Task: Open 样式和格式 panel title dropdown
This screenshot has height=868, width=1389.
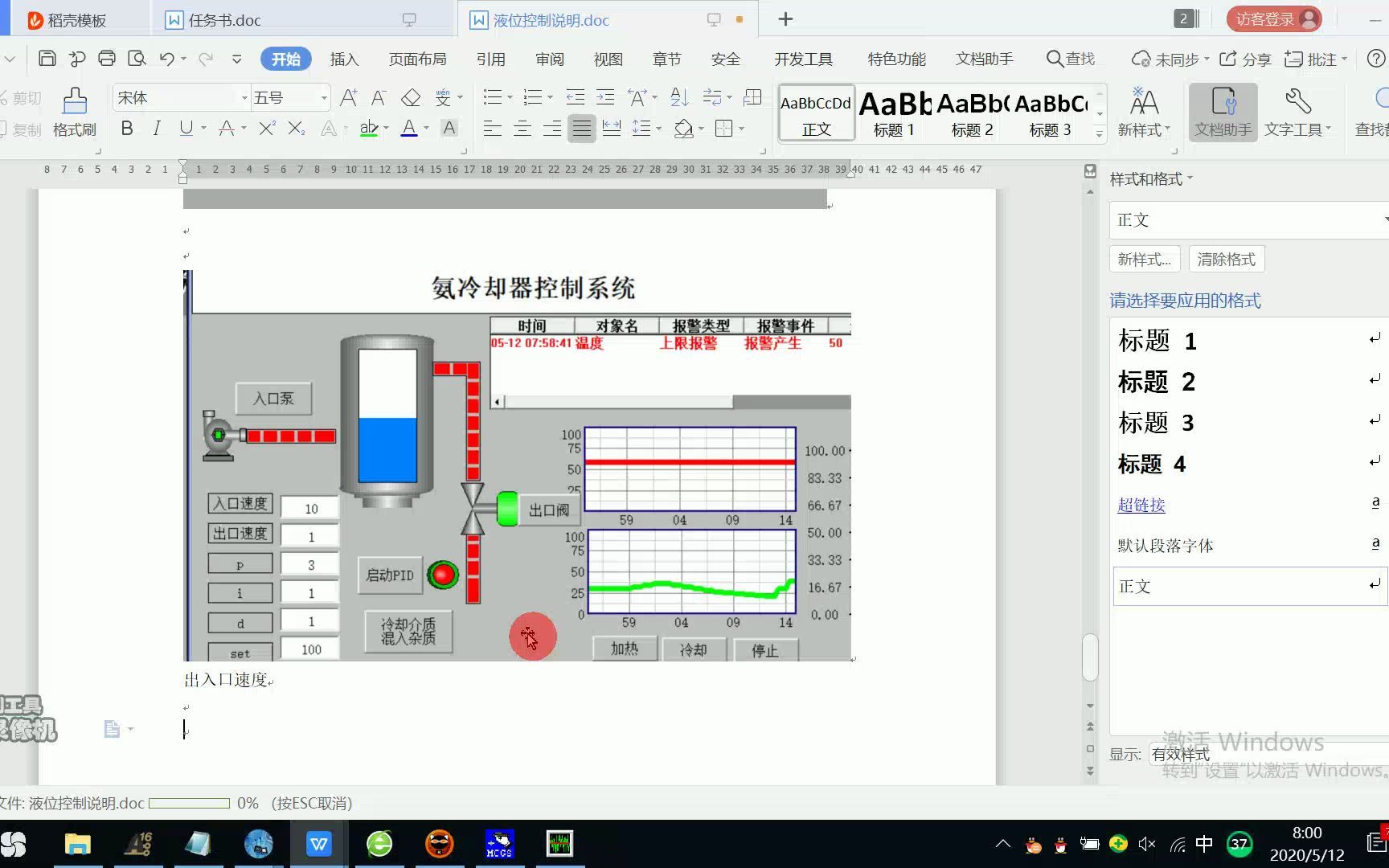Action: click(x=1151, y=178)
